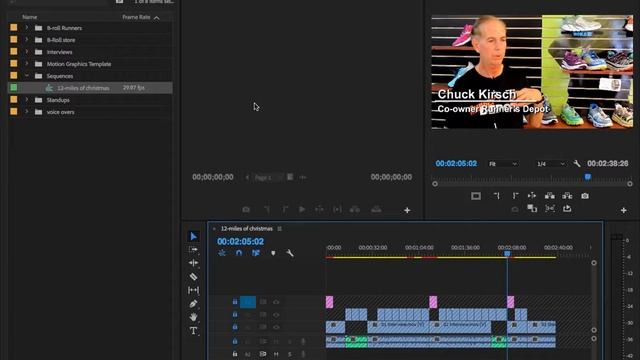Export frame with camera icon in Program Monitor
The height and width of the screenshot is (360, 640).
(585, 196)
